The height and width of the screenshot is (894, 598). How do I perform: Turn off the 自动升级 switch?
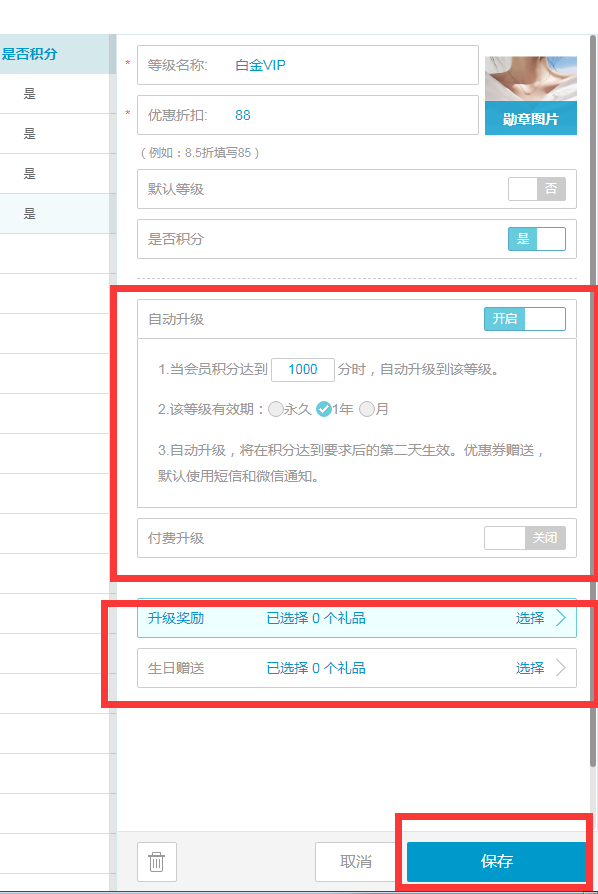pos(525,319)
